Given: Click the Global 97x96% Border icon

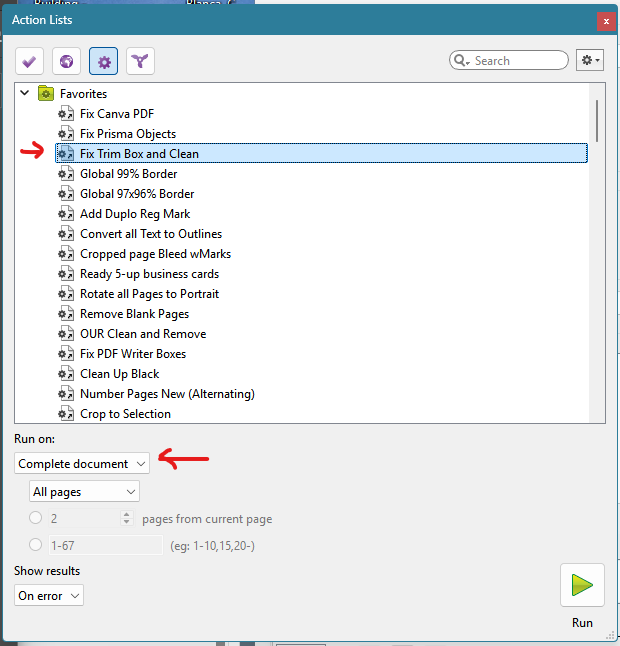Looking at the screenshot, I should (66, 193).
